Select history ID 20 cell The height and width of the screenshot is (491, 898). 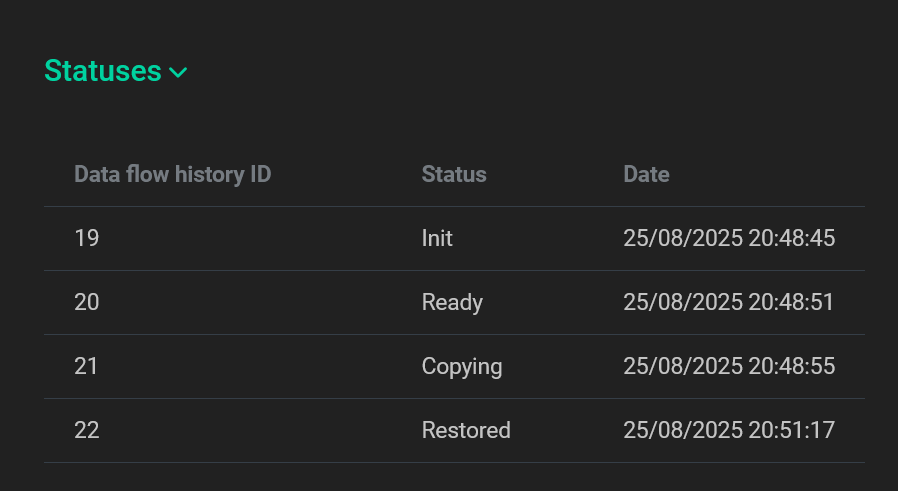click(87, 302)
